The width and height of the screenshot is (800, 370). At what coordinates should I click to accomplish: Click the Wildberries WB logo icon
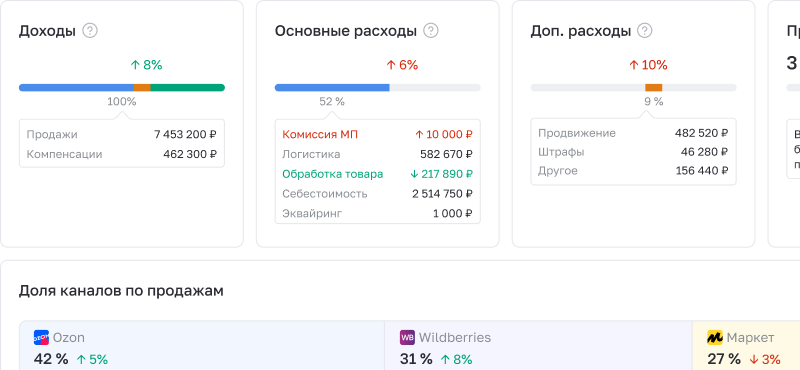pos(408,337)
